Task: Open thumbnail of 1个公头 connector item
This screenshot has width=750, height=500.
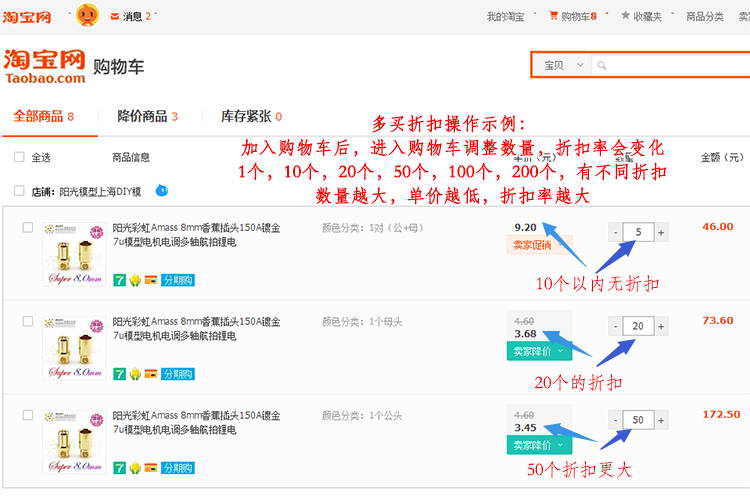Action: [74, 442]
